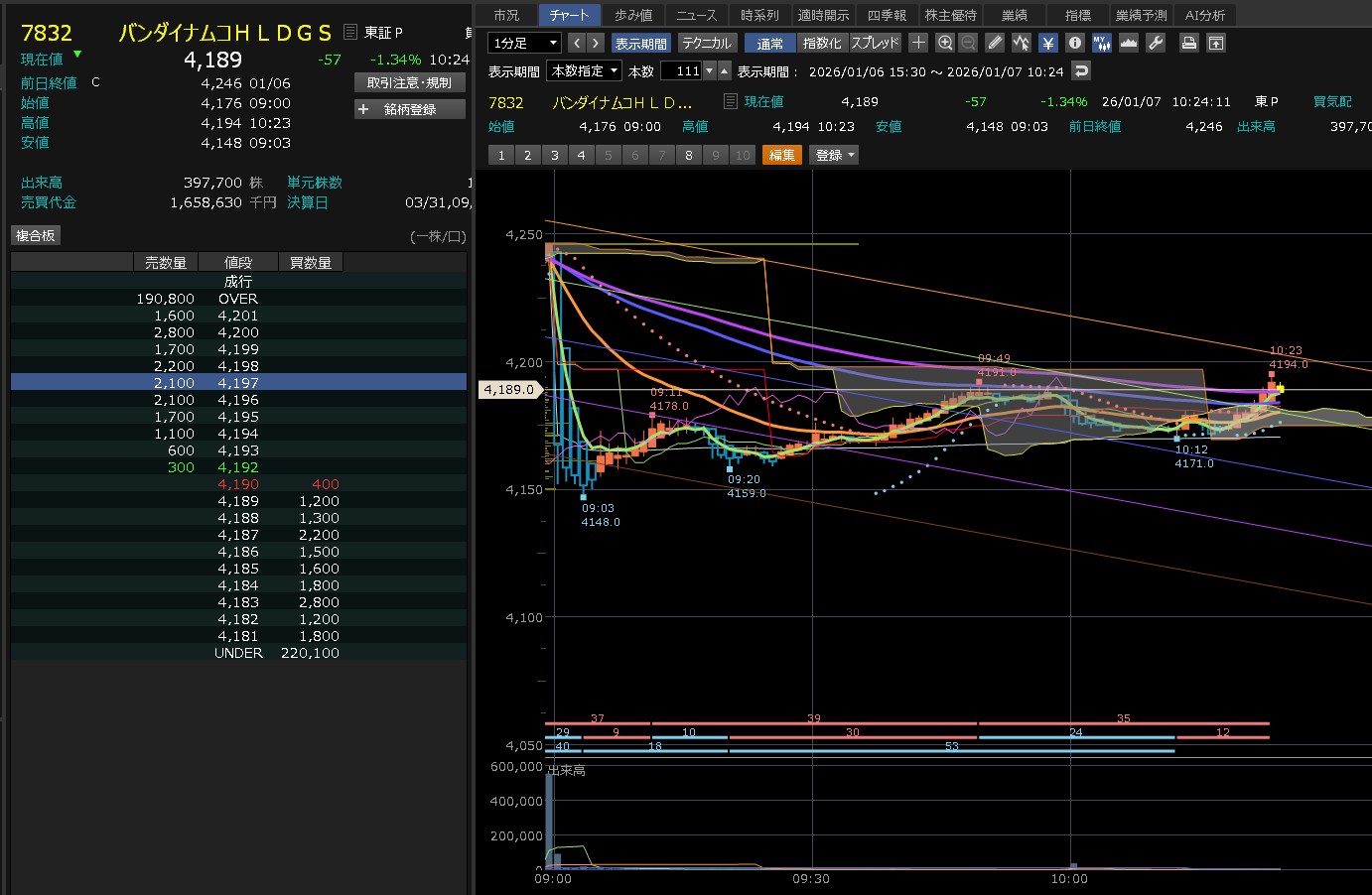The width and height of the screenshot is (1372, 895).
Task: Switch to the 歩み値 tab
Action: click(x=633, y=15)
